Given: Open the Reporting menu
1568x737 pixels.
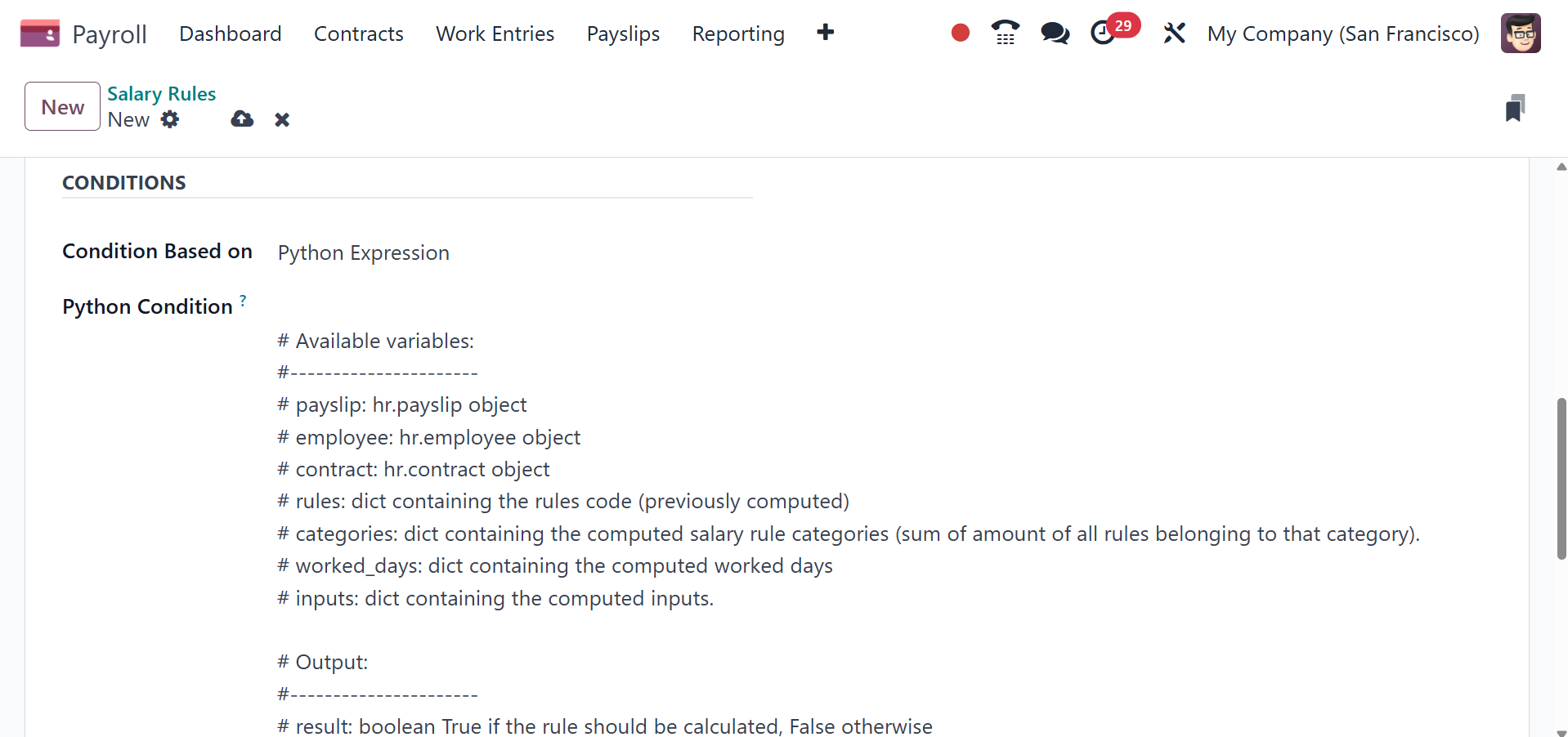Looking at the screenshot, I should pos(737,33).
